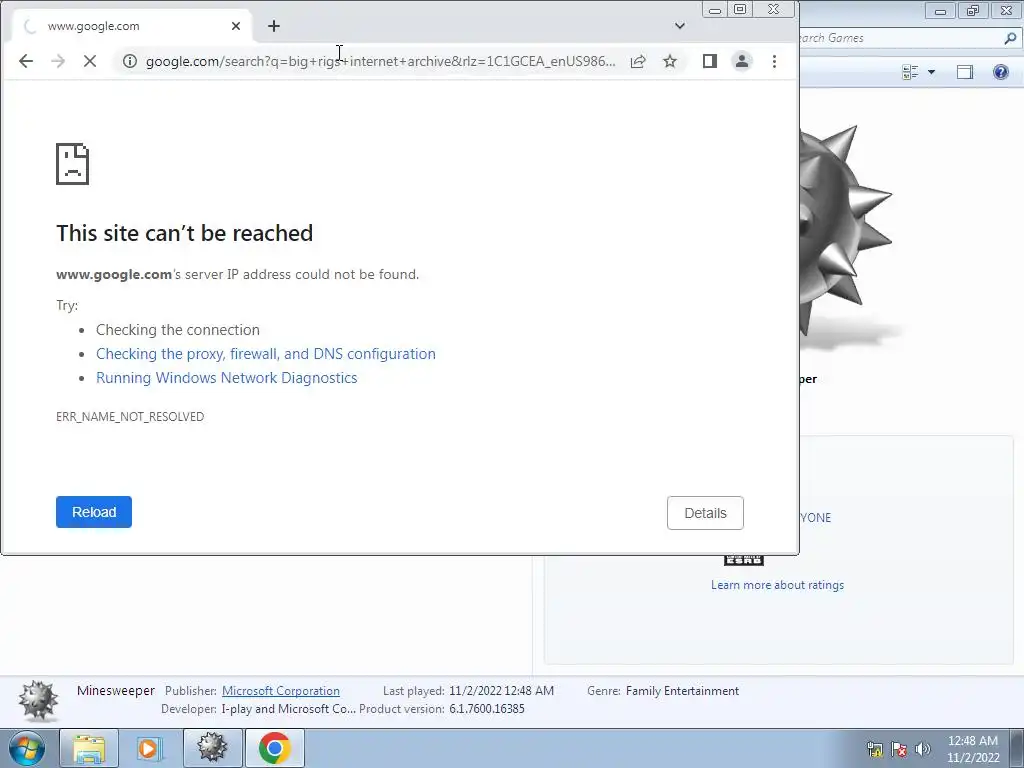Viewport: 1024px width, 768px height.
Task: Click the Minesweeper icon in details pane
Action: [38, 700]
